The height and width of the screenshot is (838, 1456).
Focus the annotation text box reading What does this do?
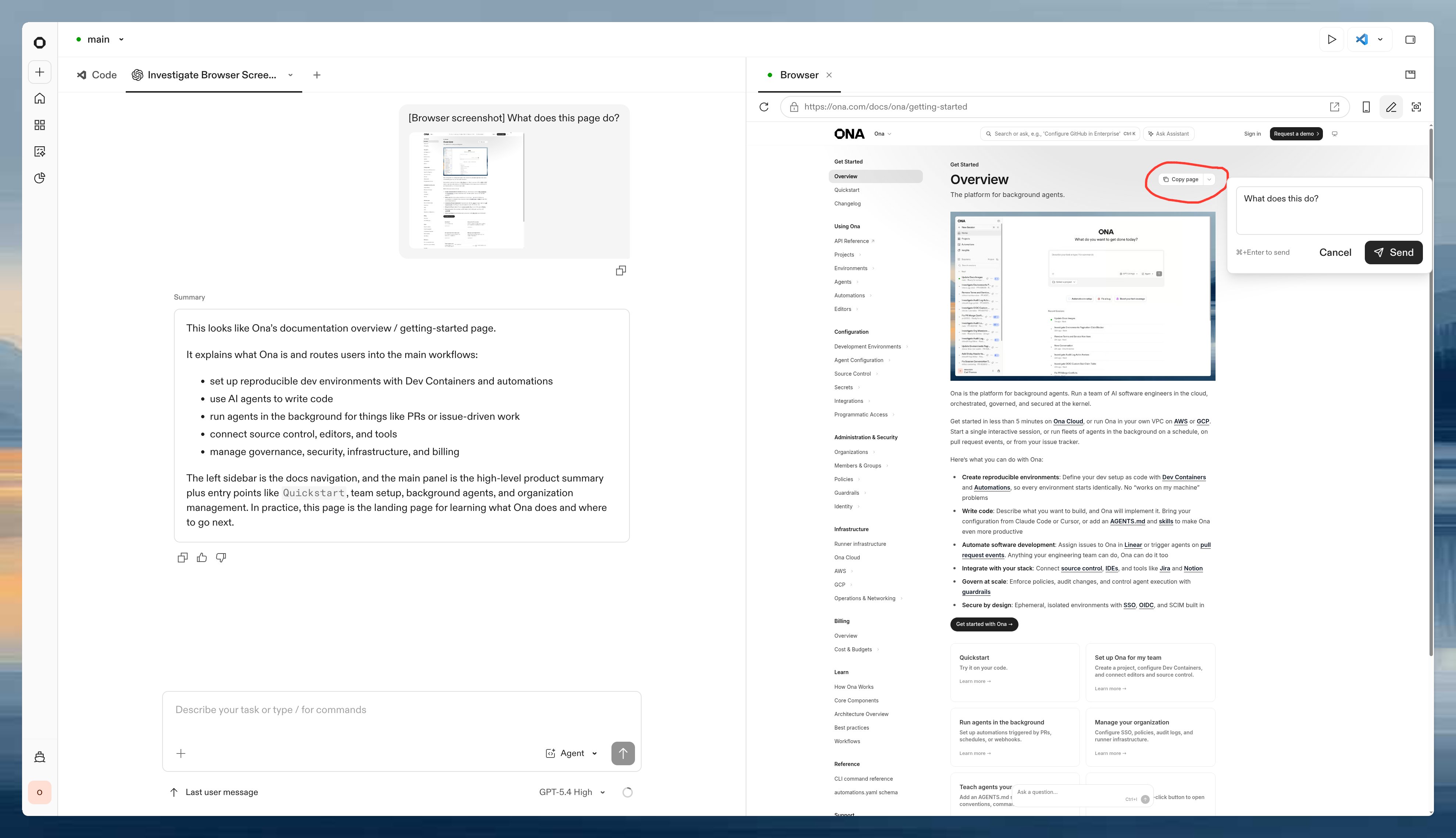1329,210
